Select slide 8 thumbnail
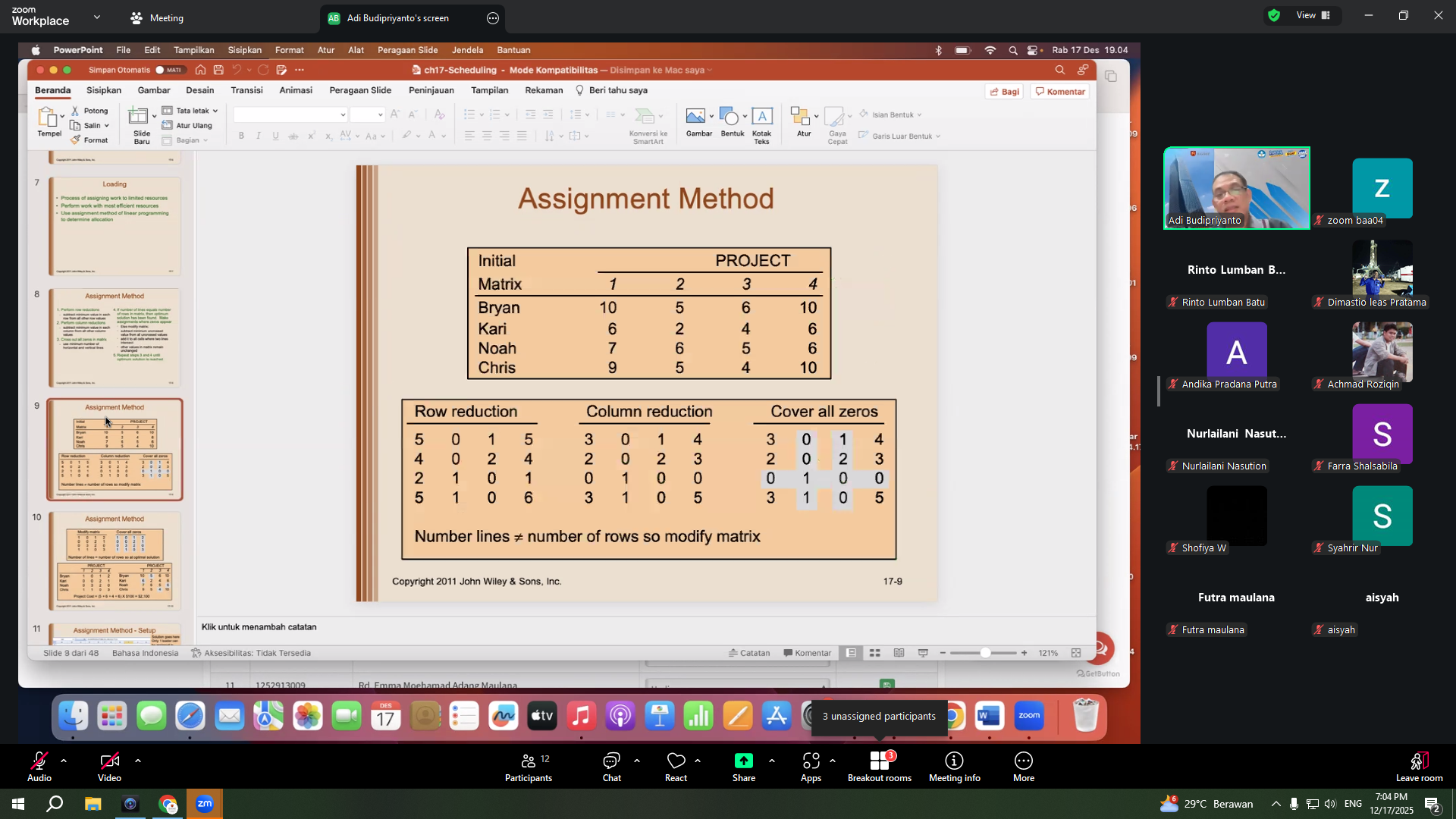Viewport: 1456px width, 819px height. click(115, 337)
